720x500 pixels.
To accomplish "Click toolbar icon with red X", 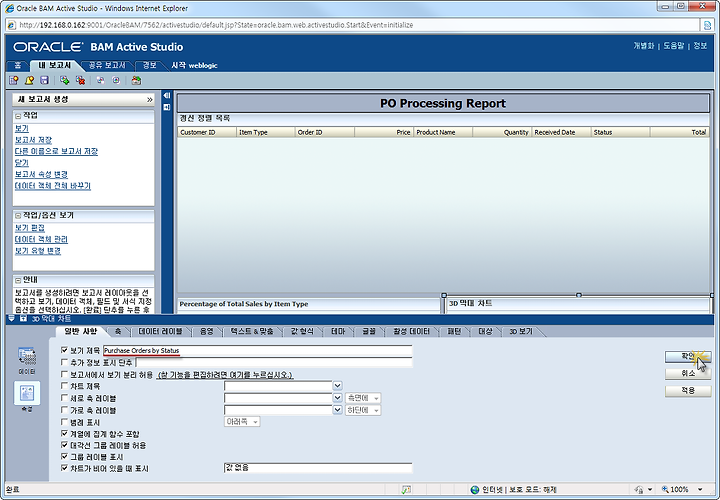I will tap(80, 80).
